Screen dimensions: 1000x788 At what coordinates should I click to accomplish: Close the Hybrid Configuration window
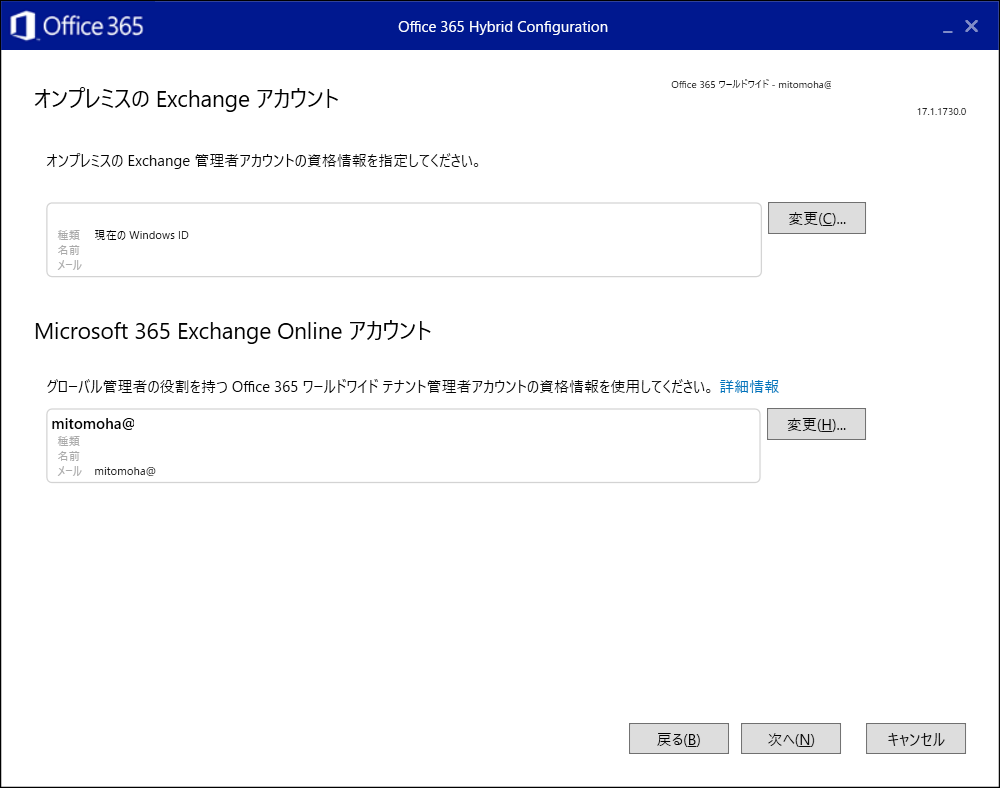click(x=971, y=26)
